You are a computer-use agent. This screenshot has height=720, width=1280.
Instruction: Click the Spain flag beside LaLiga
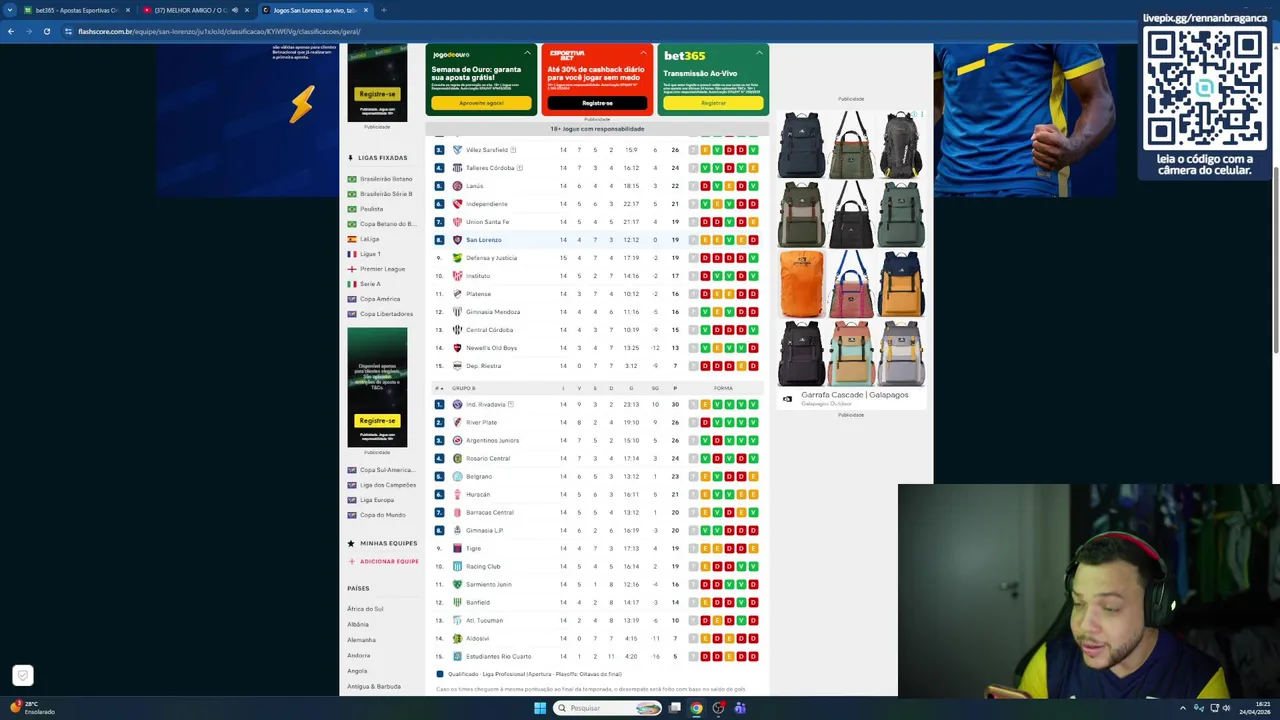(352, 239)
